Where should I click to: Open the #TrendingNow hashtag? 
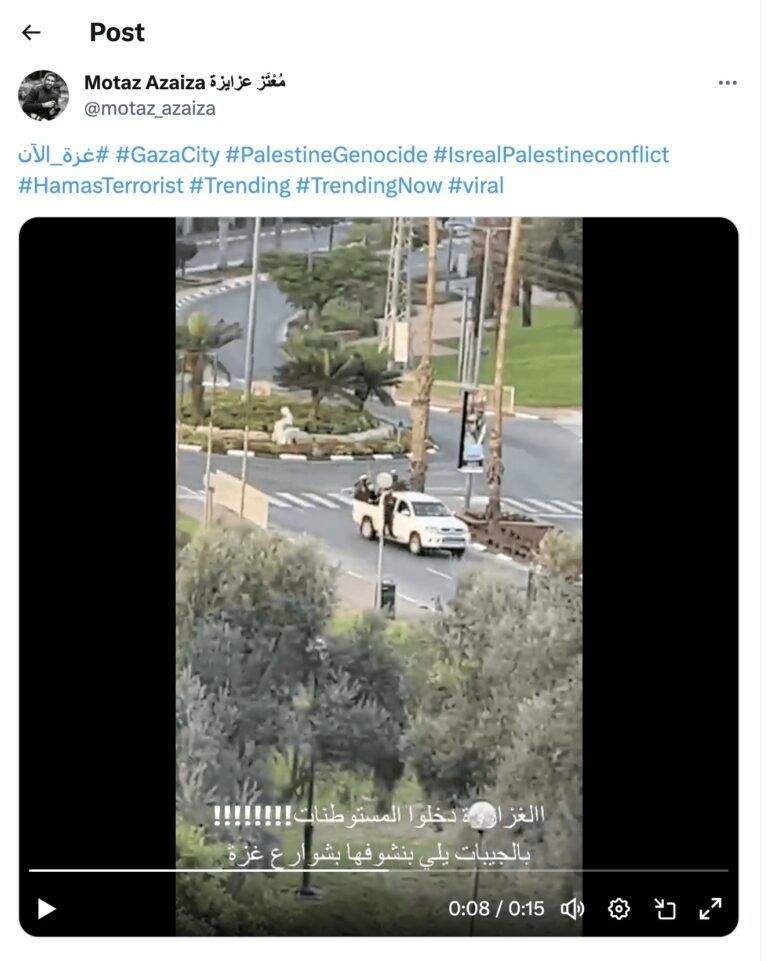pyautogui.click(x=369, y=185)
